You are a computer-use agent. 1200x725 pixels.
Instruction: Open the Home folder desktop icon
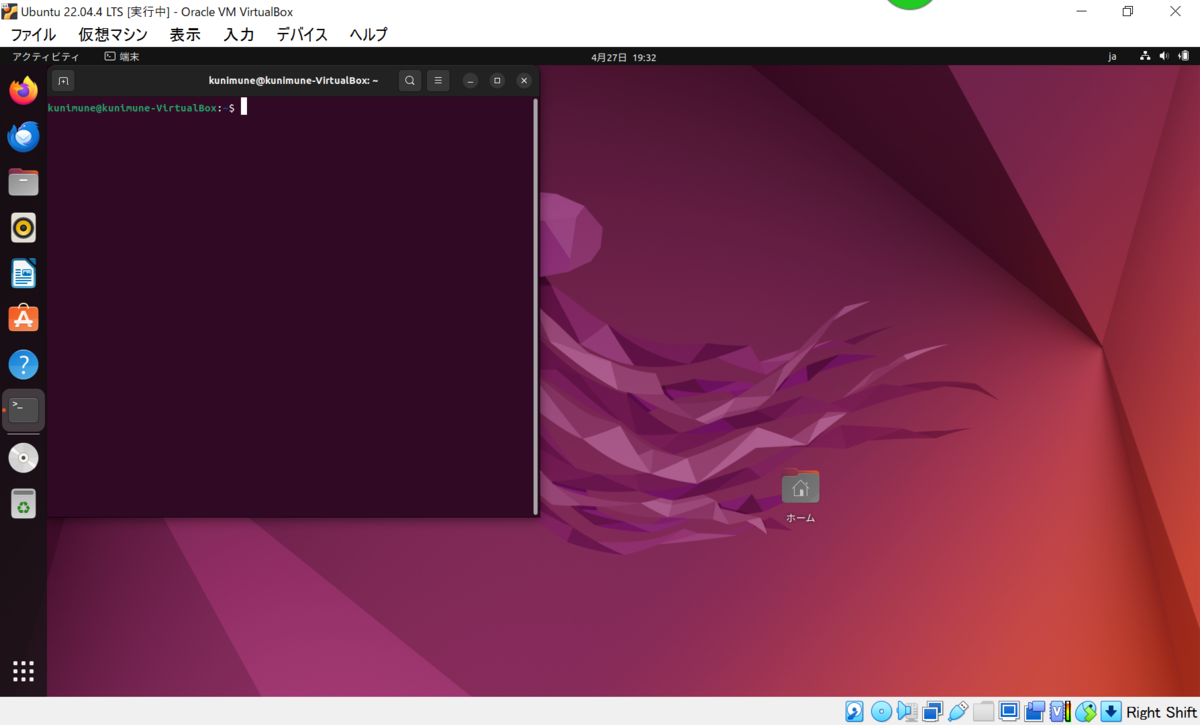coord(800,497)
